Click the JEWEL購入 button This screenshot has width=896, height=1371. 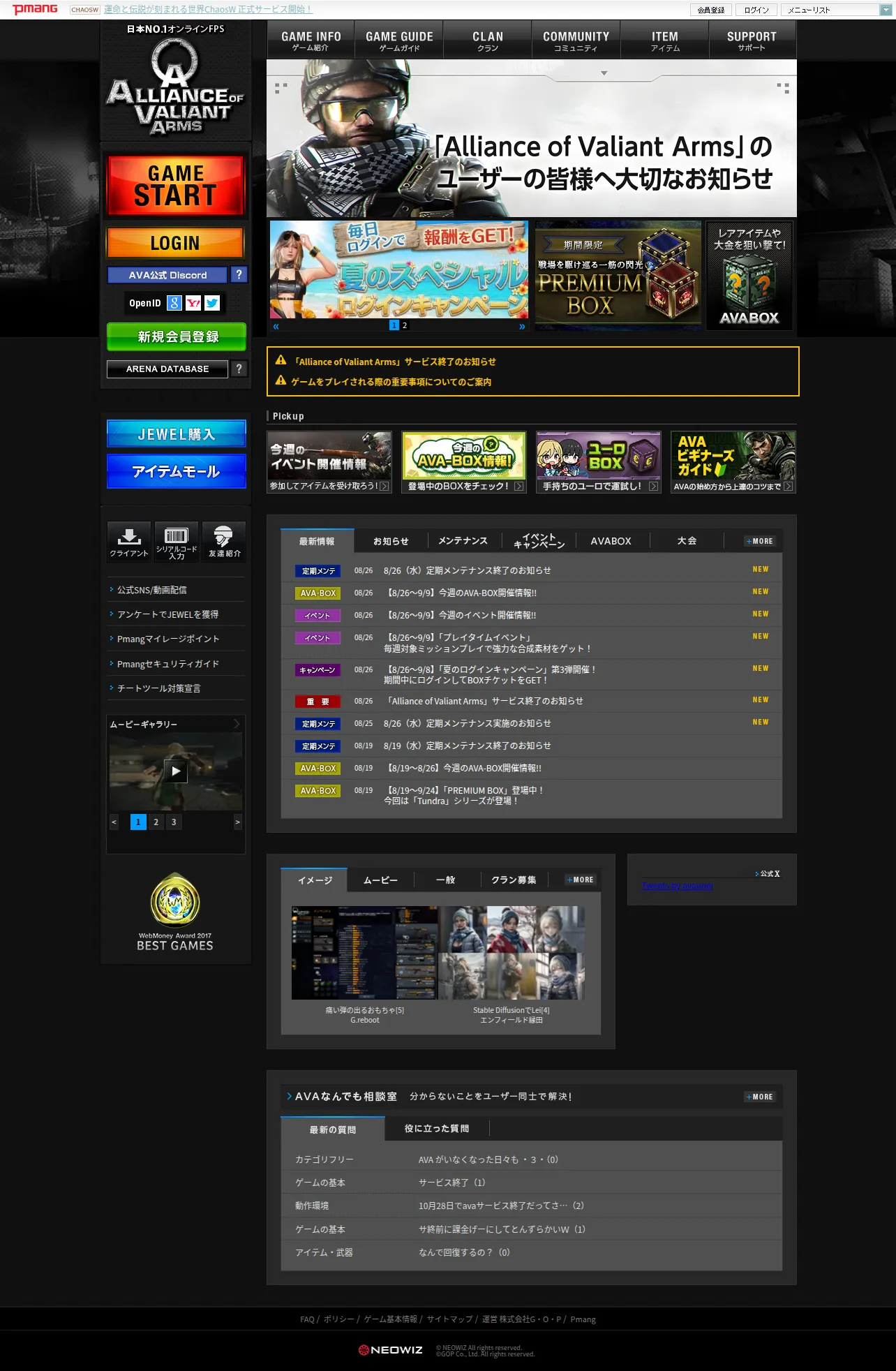coord(177,434)
